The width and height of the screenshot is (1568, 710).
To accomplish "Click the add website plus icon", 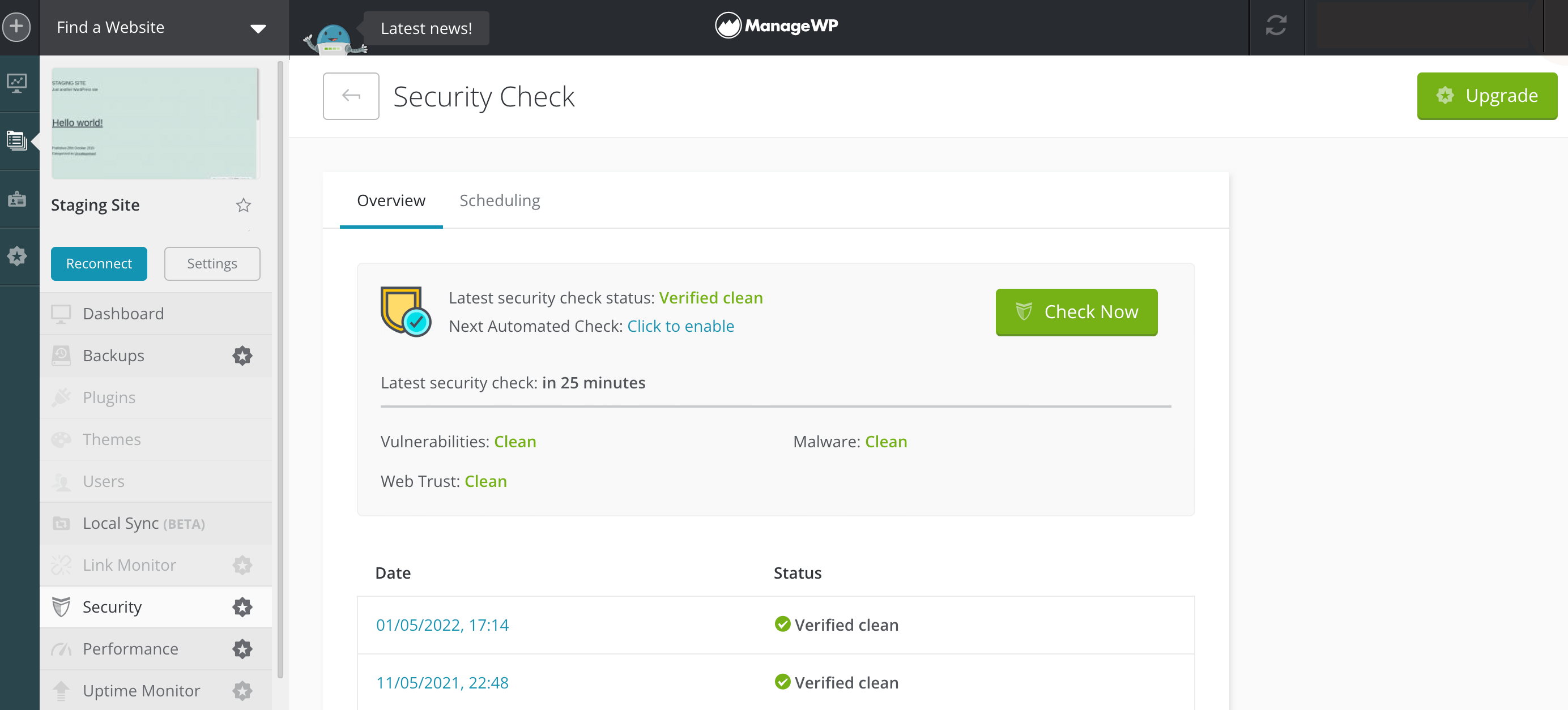I will 16,27.
